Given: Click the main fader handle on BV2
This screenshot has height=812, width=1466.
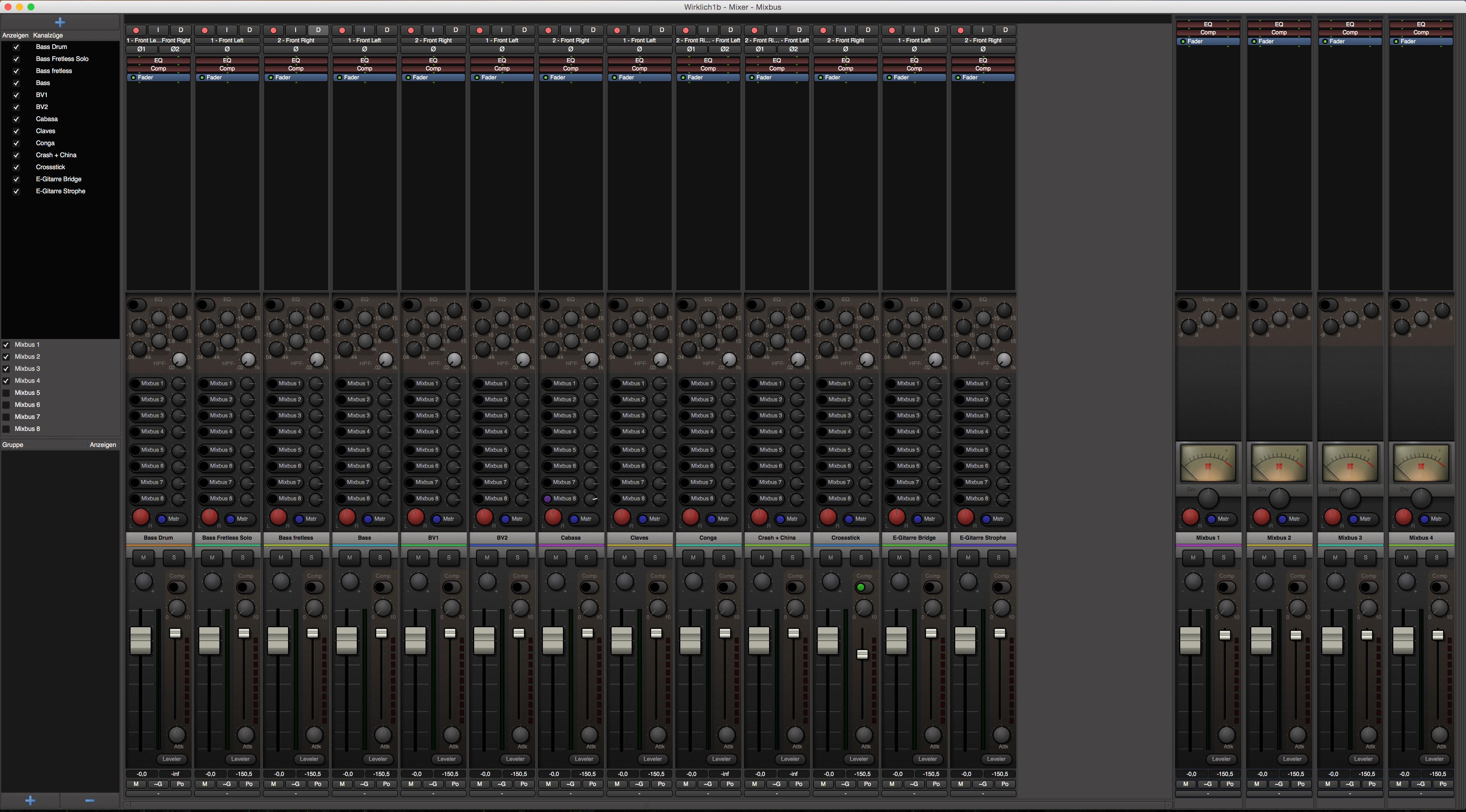Looking at the screenshot, I should [x=484, y=640].
